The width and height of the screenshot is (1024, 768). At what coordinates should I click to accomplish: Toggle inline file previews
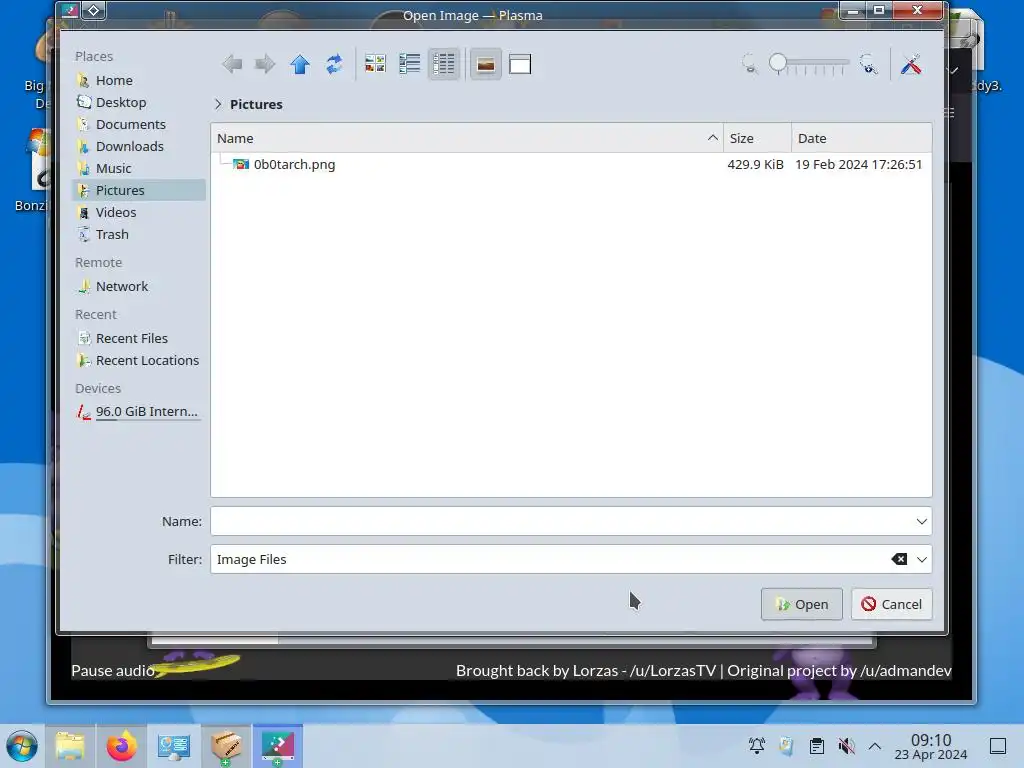pyautogui.click(x=485, y=64)
